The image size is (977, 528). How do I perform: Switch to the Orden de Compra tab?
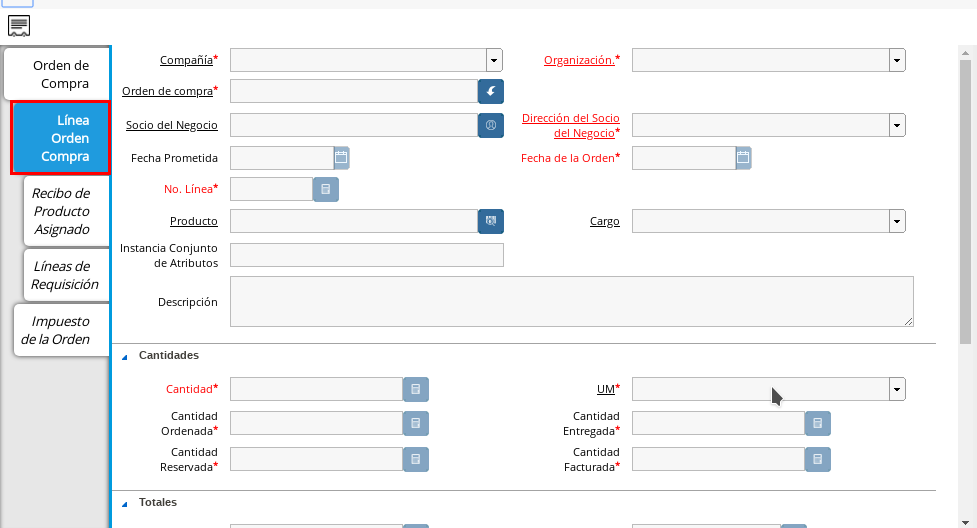[x=60, y=75]
